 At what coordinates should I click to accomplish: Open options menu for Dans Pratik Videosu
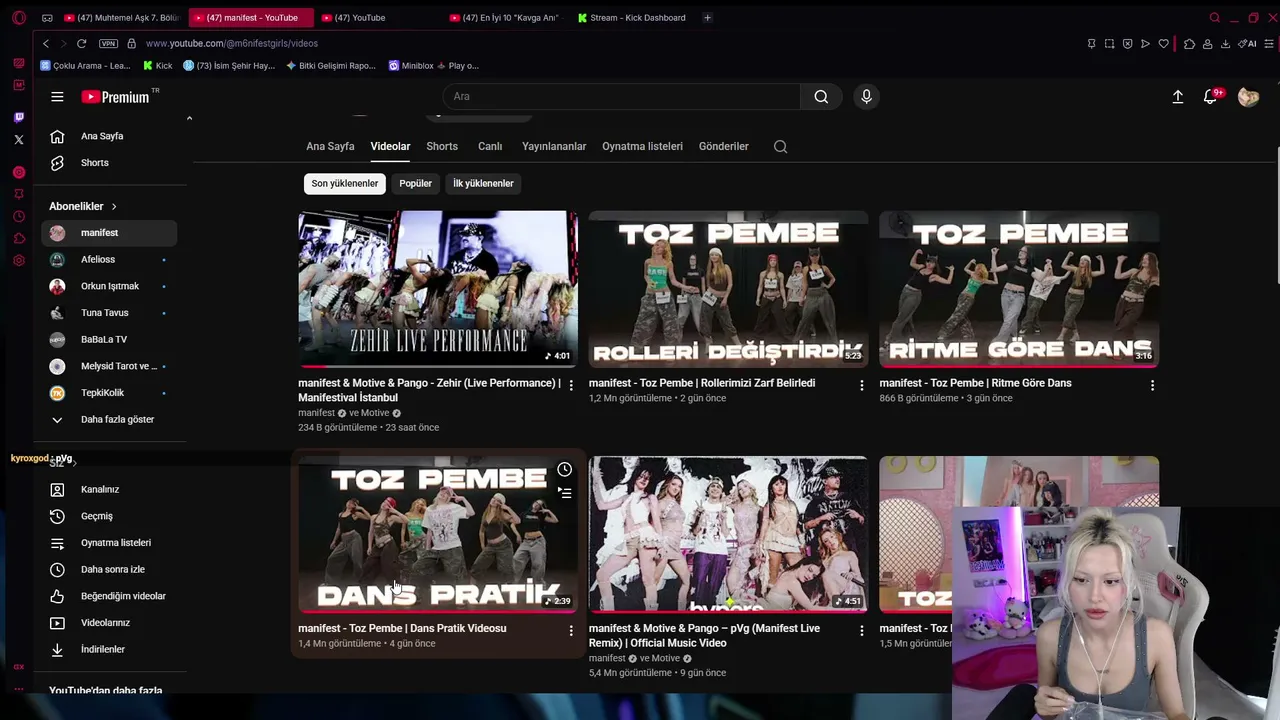[x=571, y=631]
